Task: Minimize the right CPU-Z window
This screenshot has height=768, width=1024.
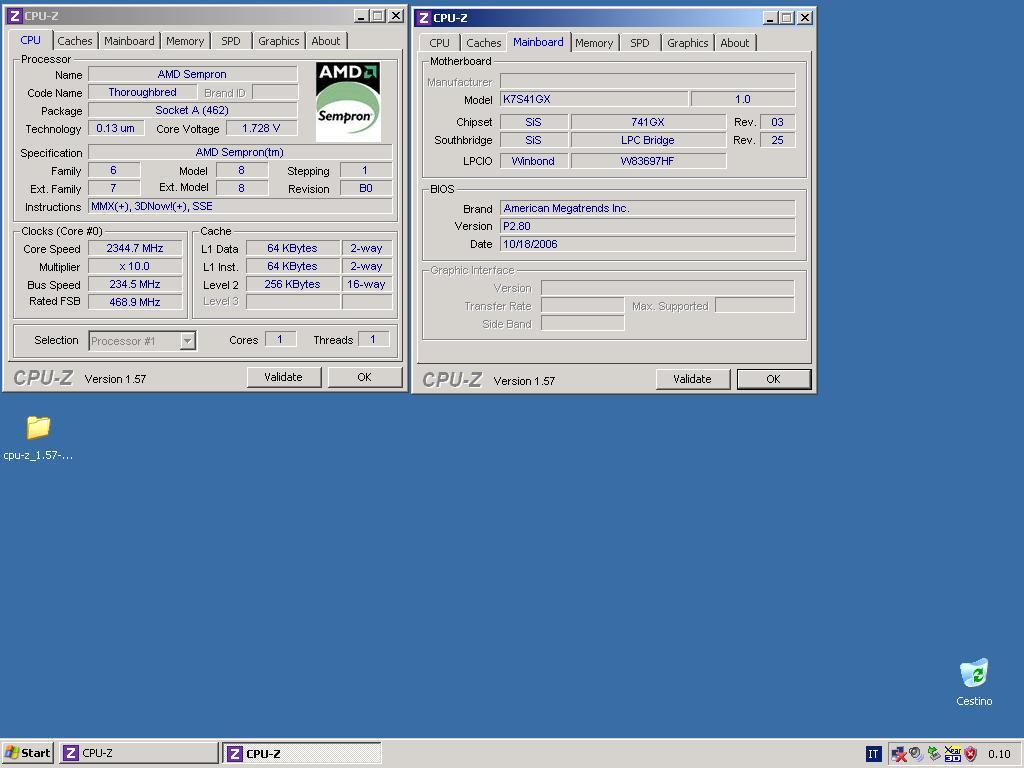Action: [771, 18]
